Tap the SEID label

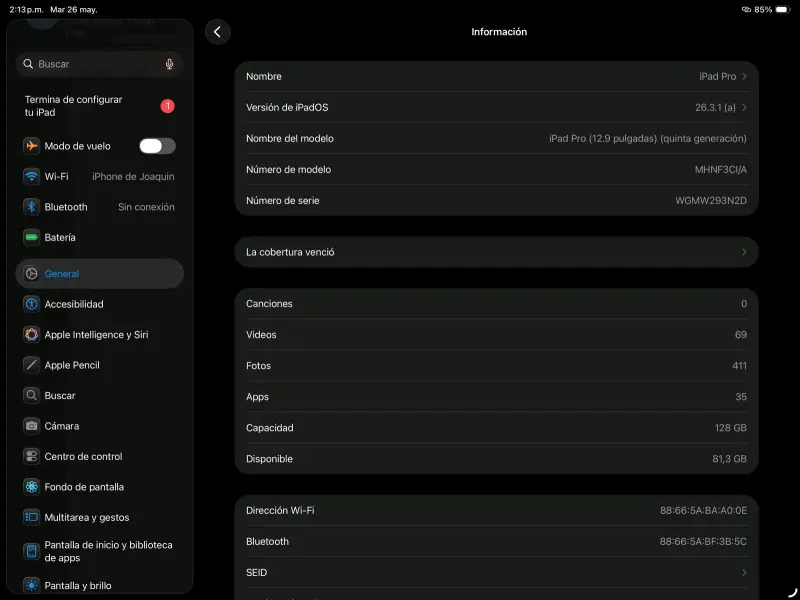click(x=256, y=572)
